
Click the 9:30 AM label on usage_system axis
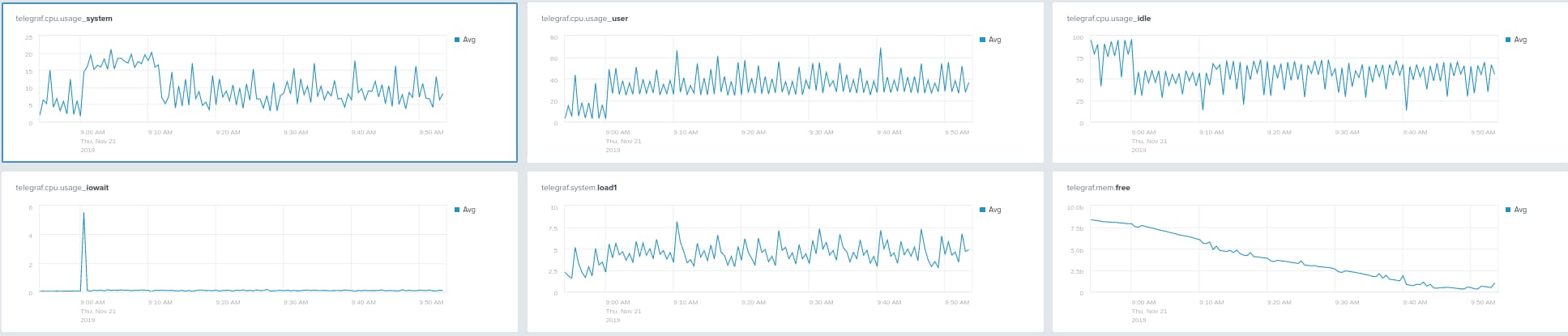[x=296, y=132]
